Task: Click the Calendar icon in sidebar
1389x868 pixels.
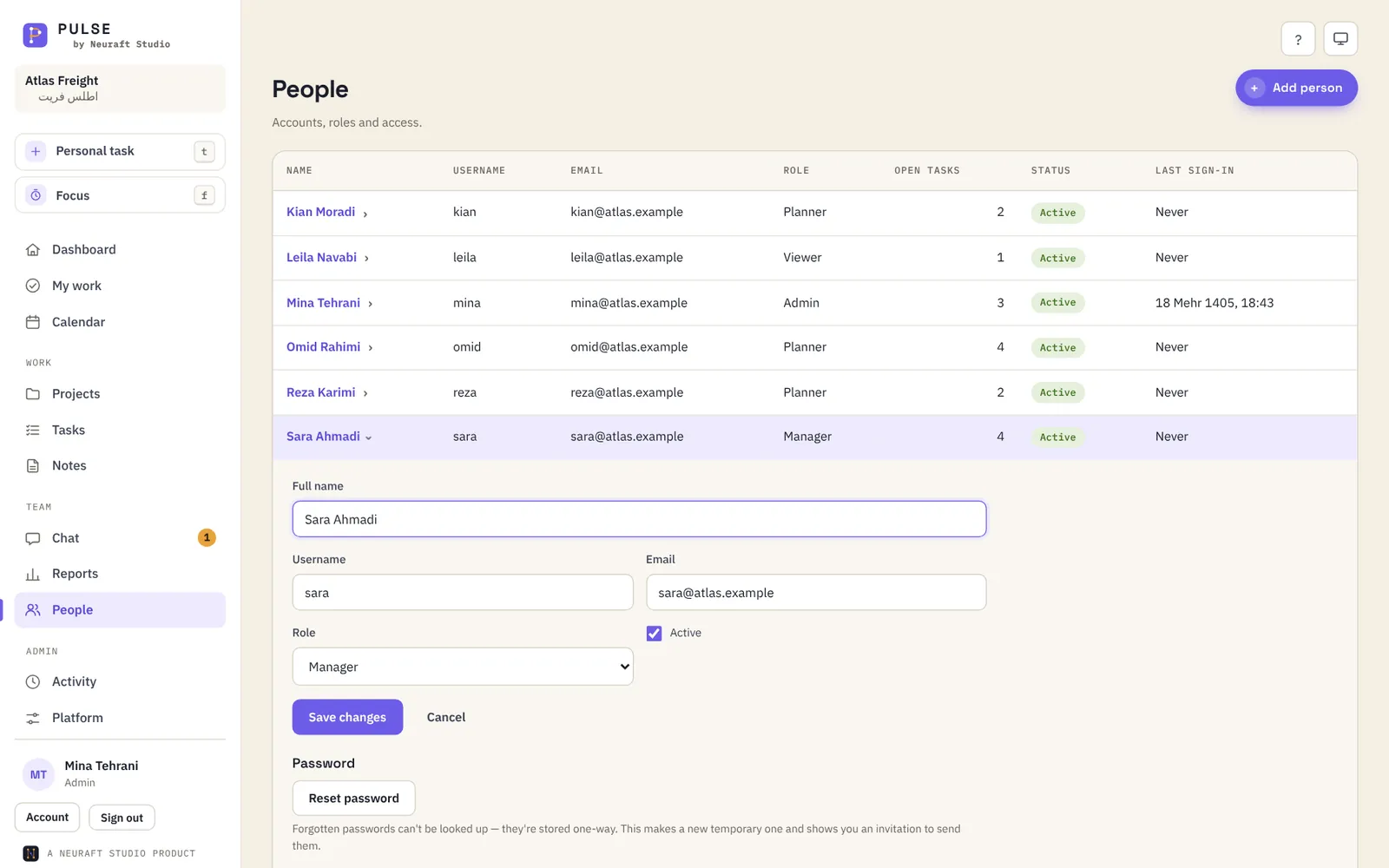Action: [33, 322]
